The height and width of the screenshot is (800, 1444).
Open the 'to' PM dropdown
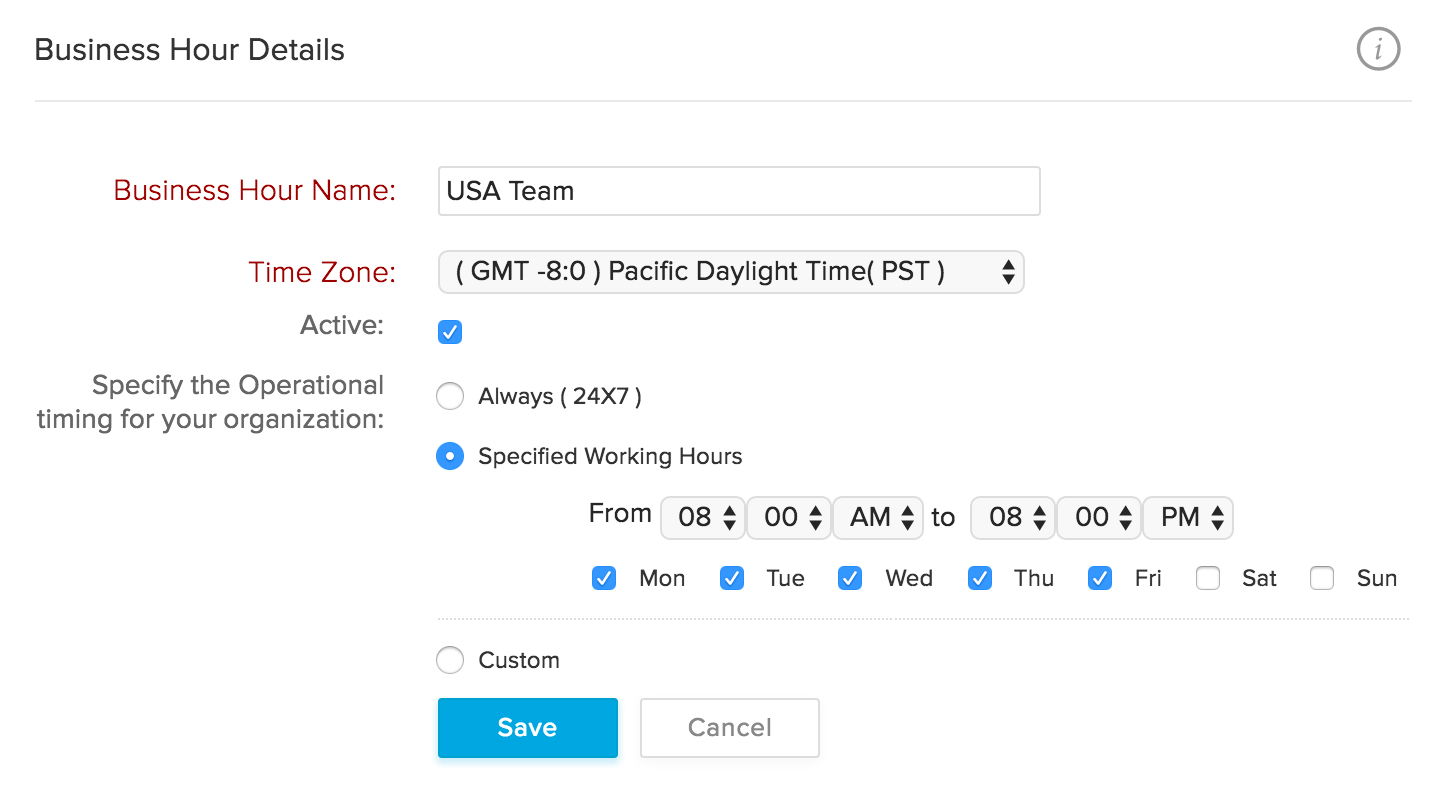(1189, 517)
